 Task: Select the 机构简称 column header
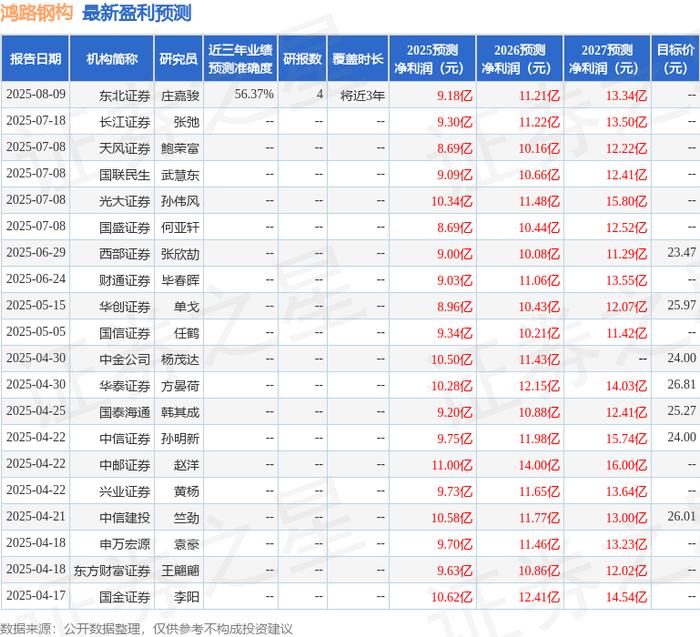[x=112, y=59]
